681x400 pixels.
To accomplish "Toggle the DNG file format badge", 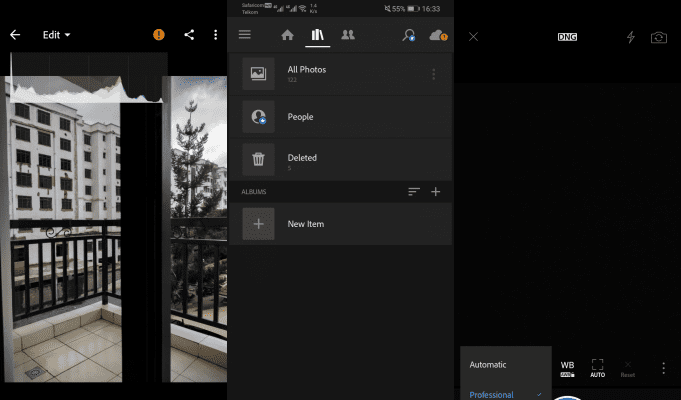I will click(567, 37).
